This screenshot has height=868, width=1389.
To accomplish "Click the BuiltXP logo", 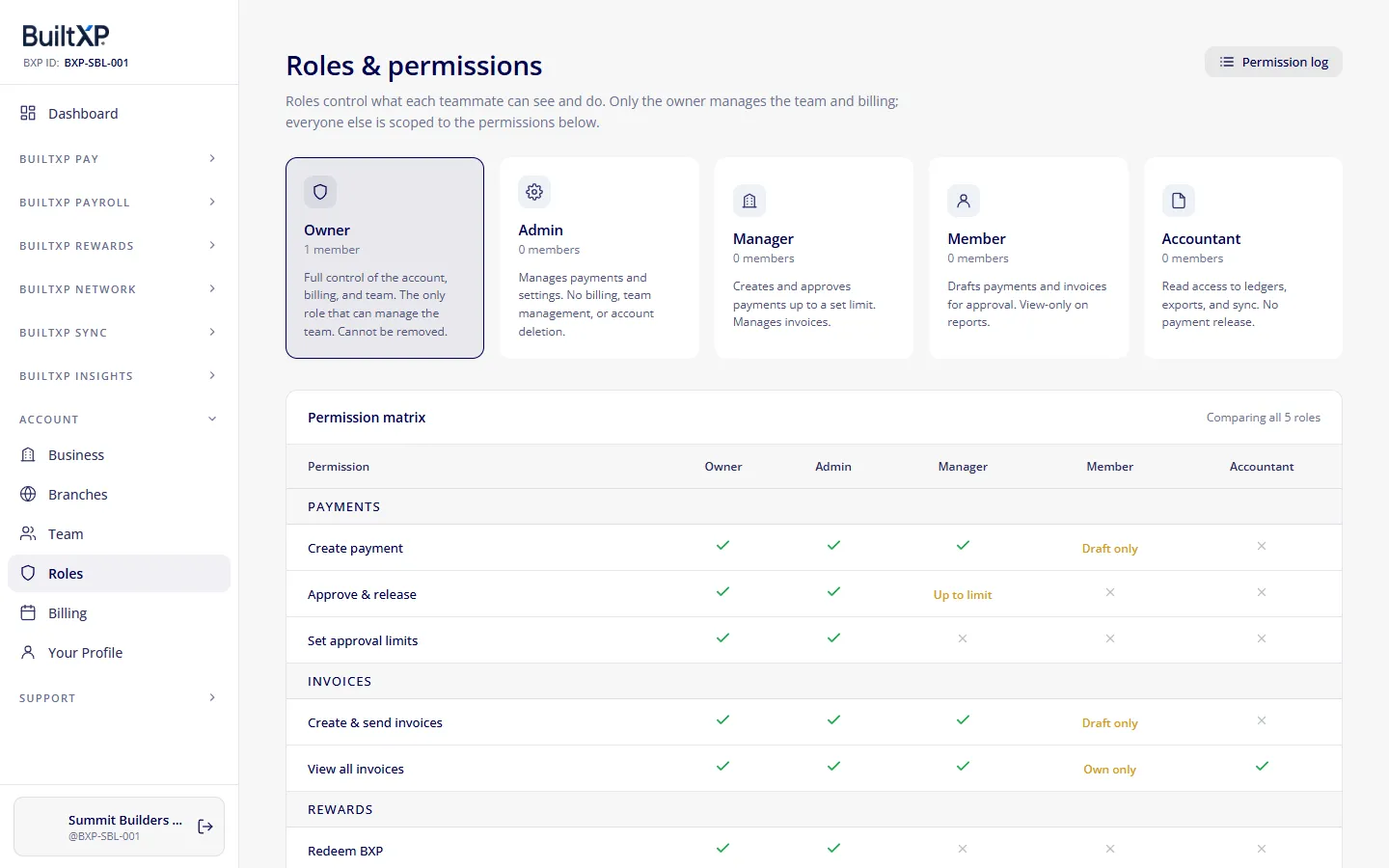I will coord(66,36).
